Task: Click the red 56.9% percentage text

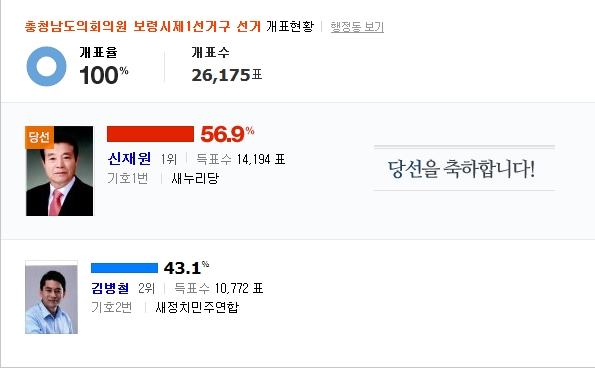Action: click(227, 134)
